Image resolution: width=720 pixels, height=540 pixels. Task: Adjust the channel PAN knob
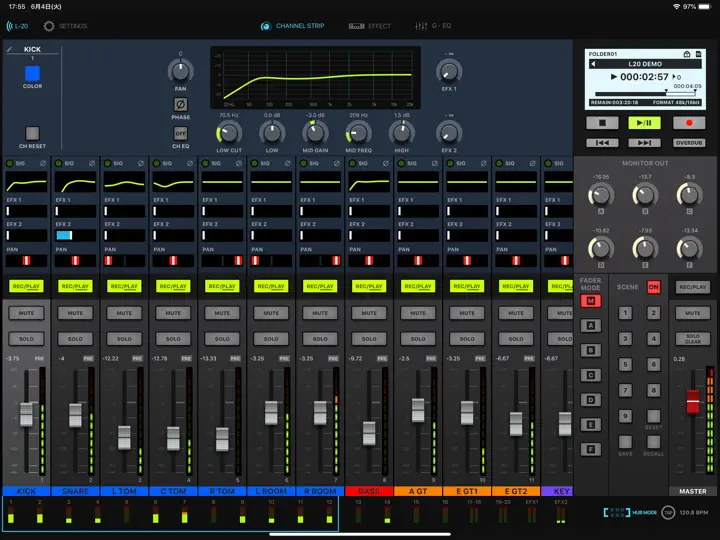[180, 71]
